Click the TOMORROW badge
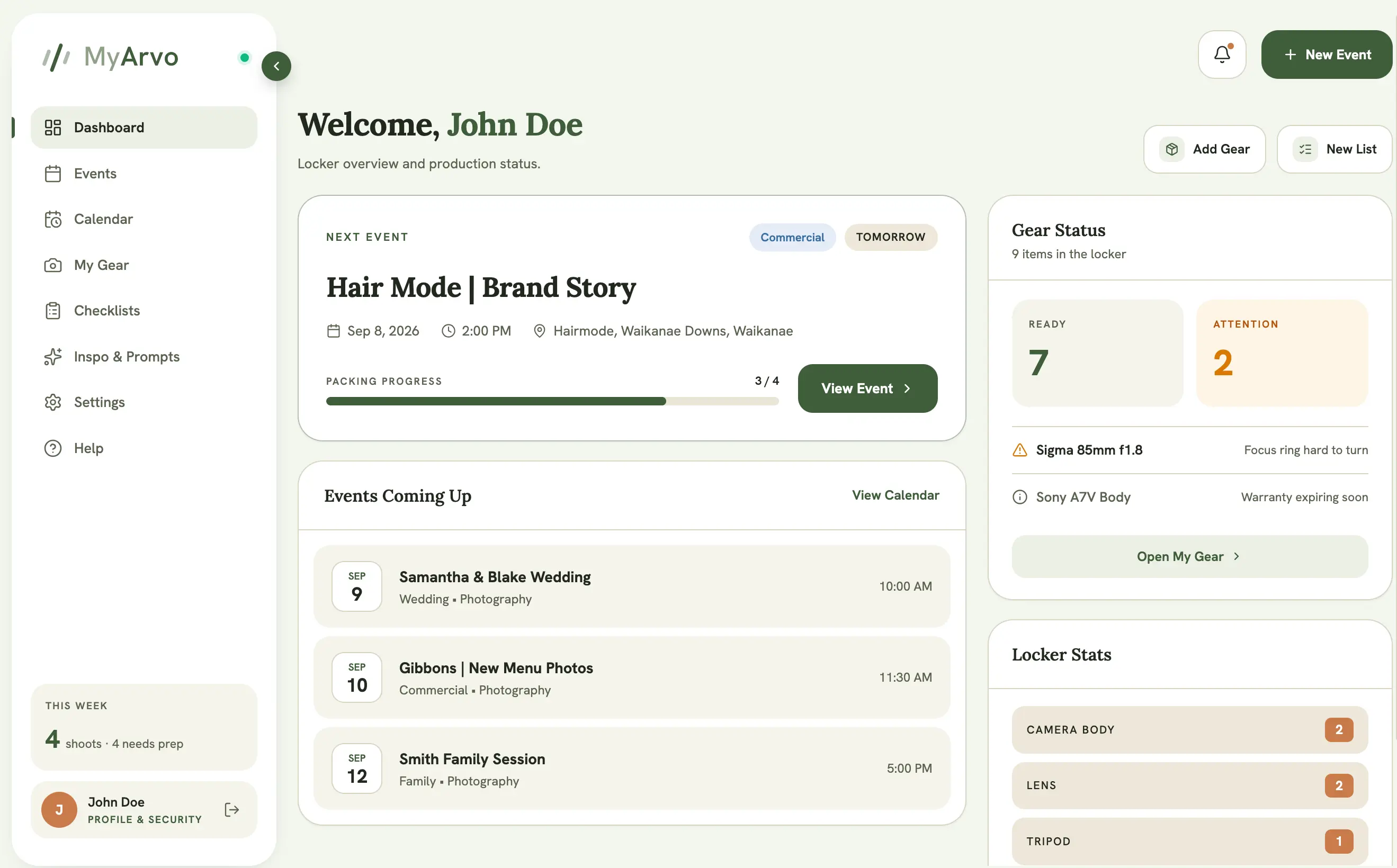 [x=890, y=237]
